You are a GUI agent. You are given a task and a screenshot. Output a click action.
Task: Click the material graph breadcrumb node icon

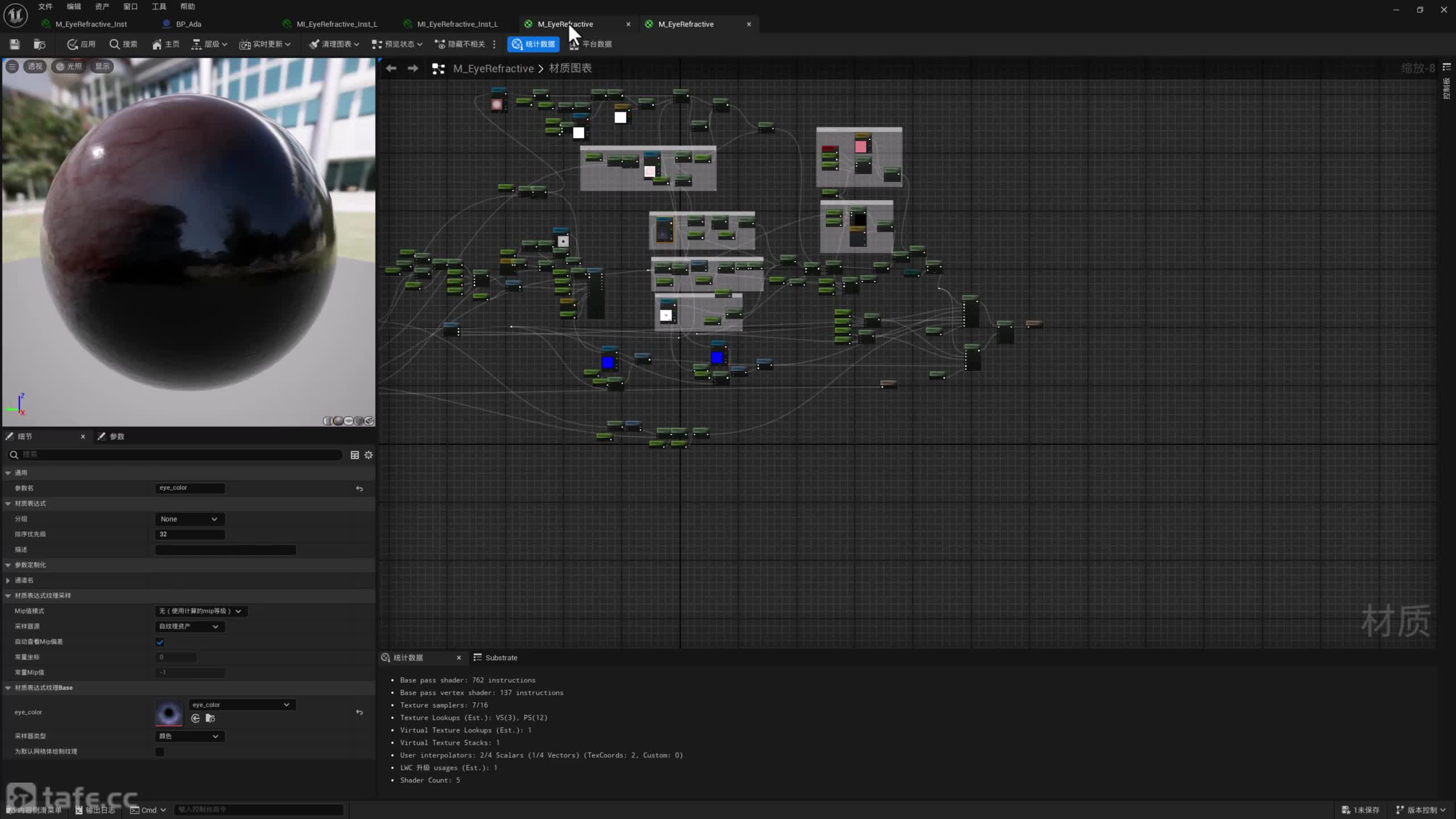pos(439,69)
